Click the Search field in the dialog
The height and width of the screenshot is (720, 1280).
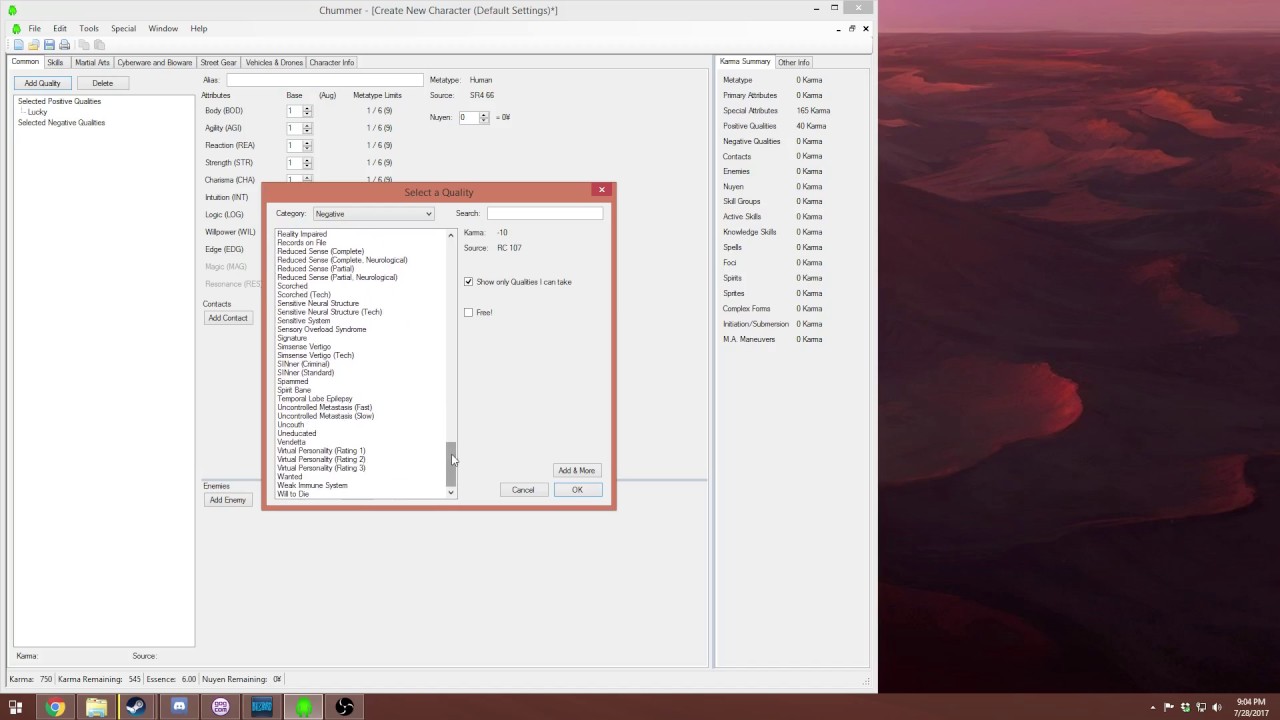click(544, 213)
